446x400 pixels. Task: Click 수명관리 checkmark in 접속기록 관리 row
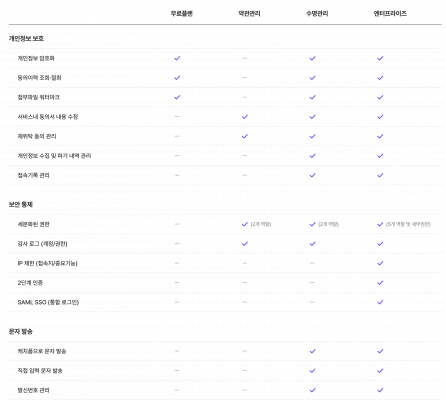[x=312, y=175]
